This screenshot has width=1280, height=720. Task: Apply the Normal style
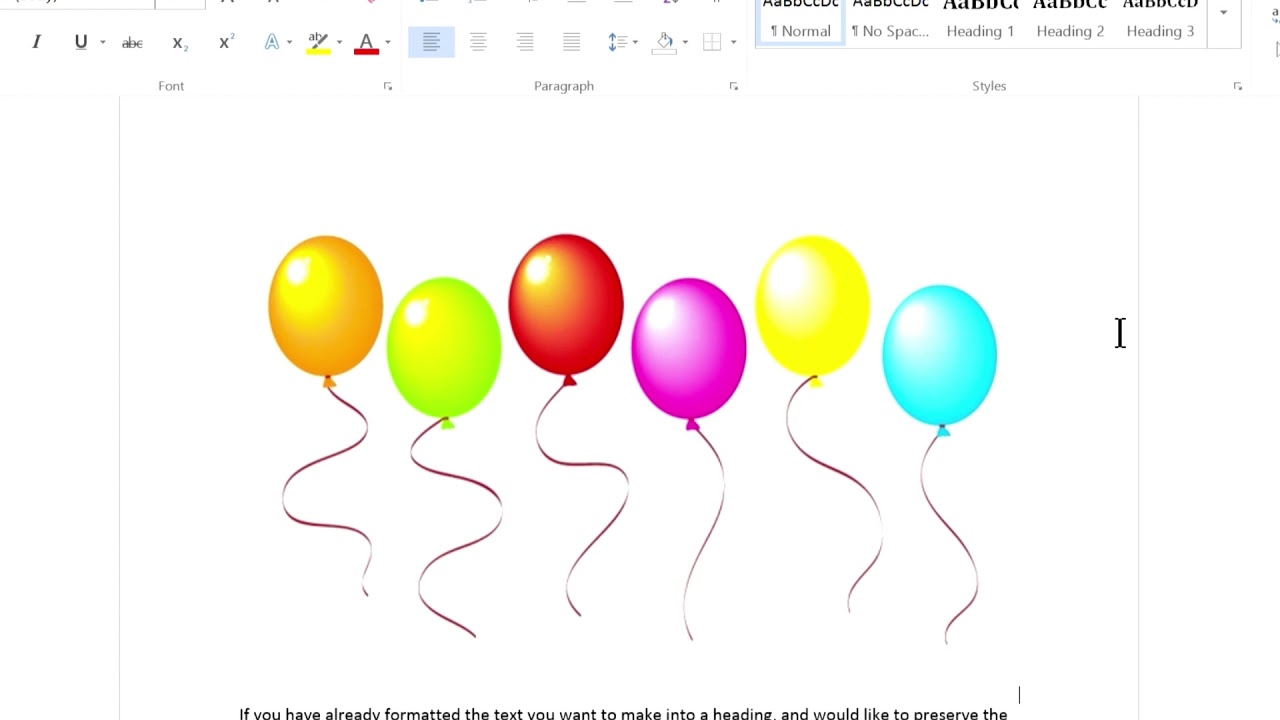click(x=801, y=22)
